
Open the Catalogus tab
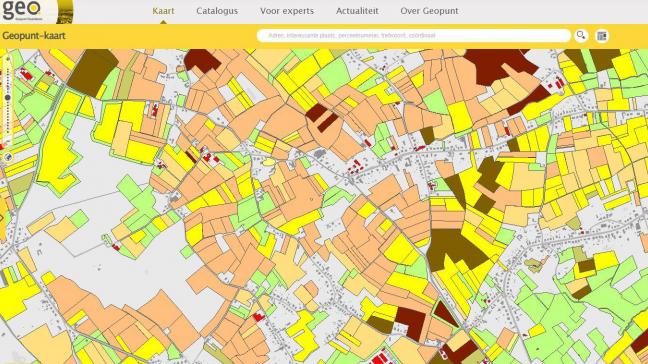[217, 11]
